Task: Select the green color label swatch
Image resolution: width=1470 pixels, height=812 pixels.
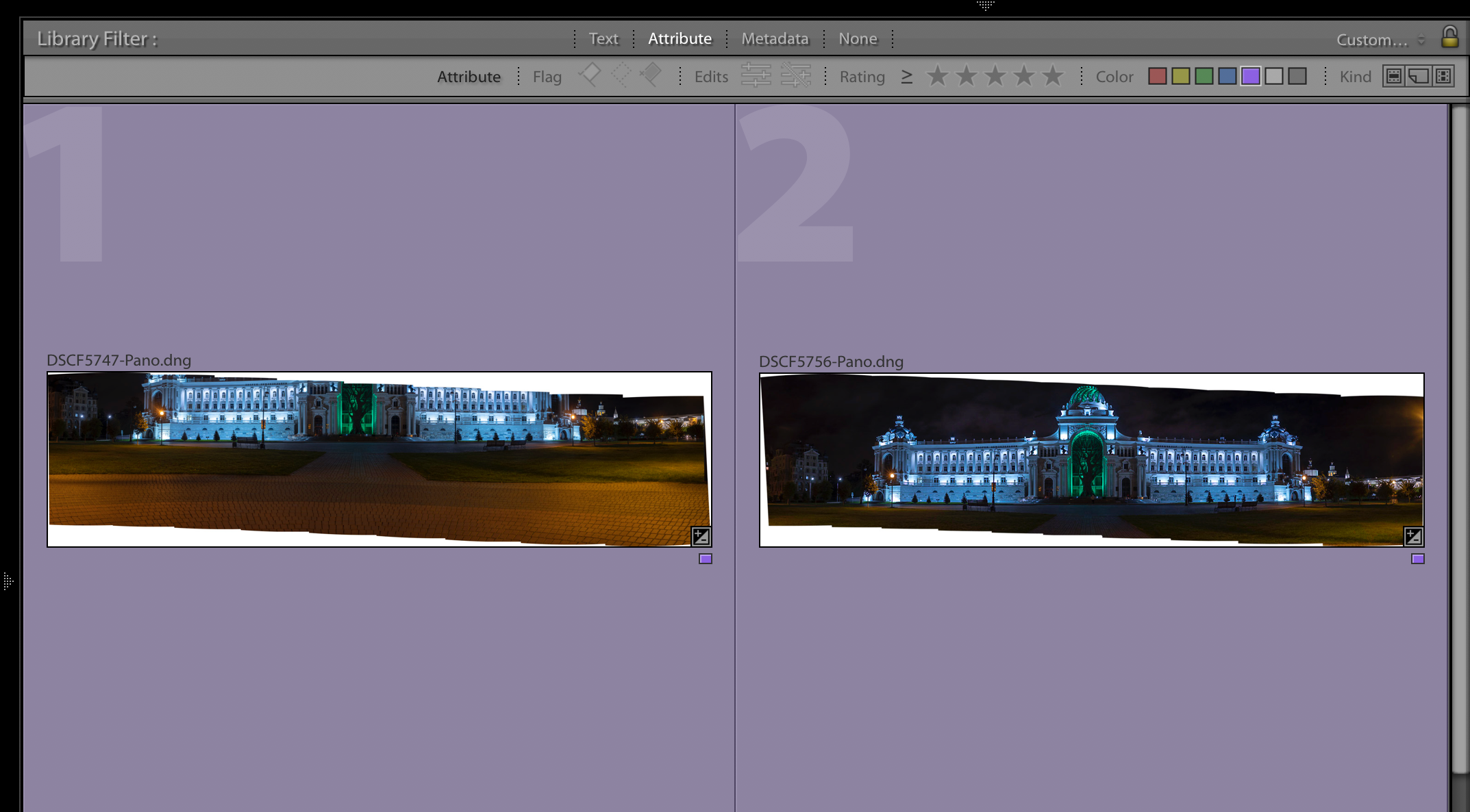Action: tap(1204, 76)
